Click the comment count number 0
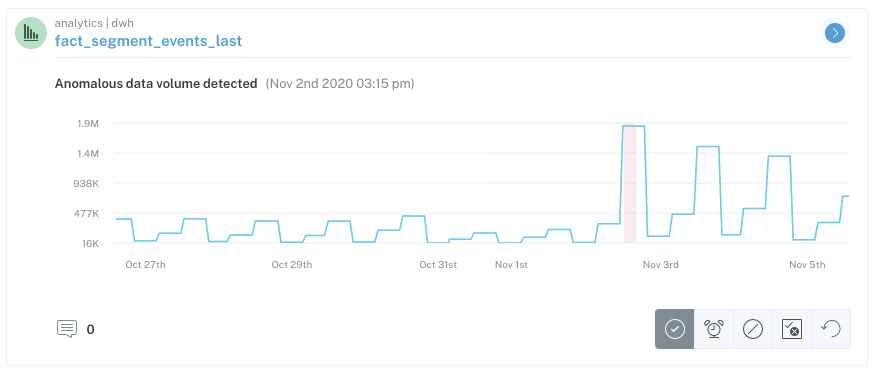This screenshot has height=375, width=872. 91,329
